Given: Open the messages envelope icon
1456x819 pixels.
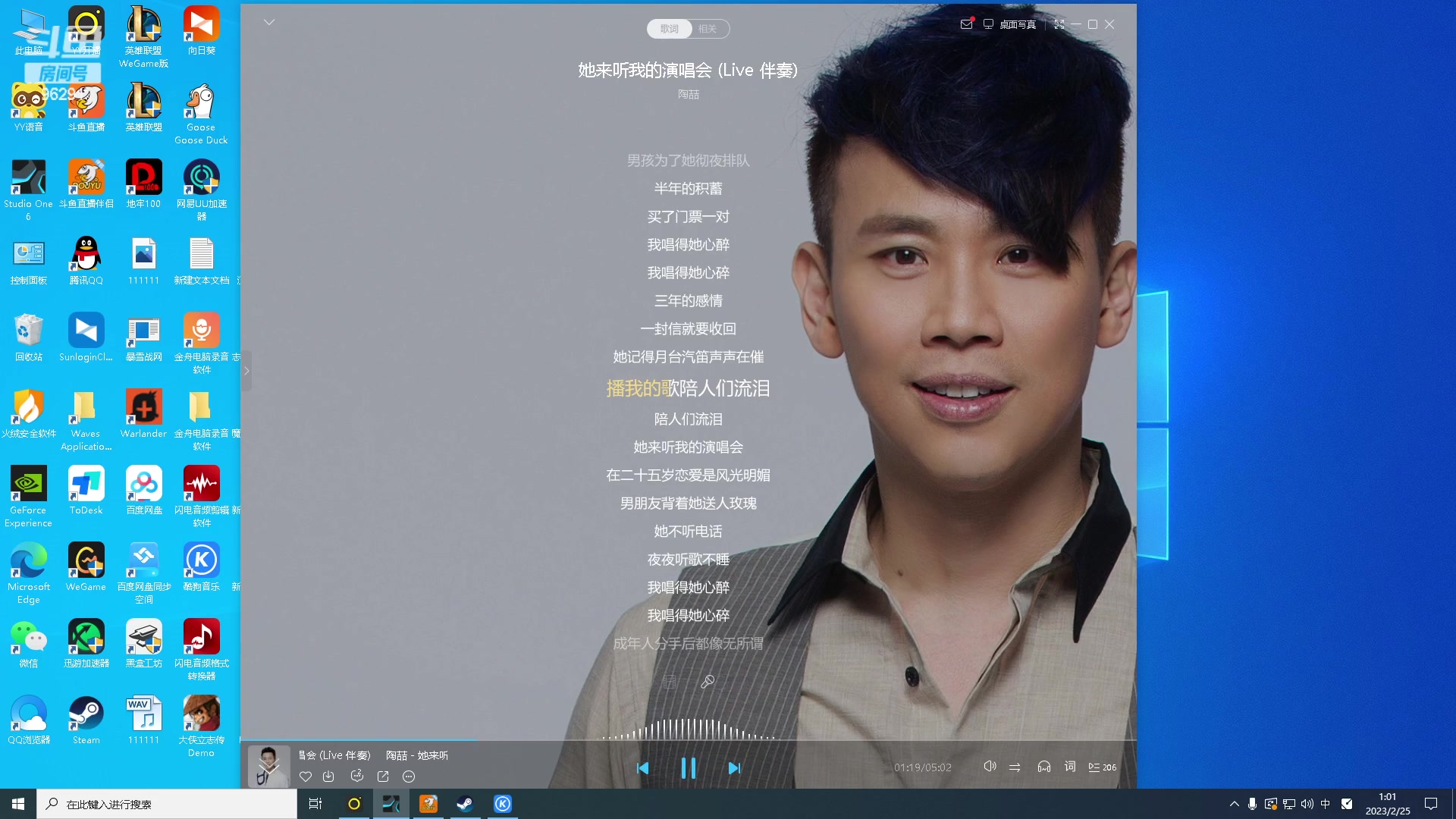Looking at the screenshot, I should (966, 24).
